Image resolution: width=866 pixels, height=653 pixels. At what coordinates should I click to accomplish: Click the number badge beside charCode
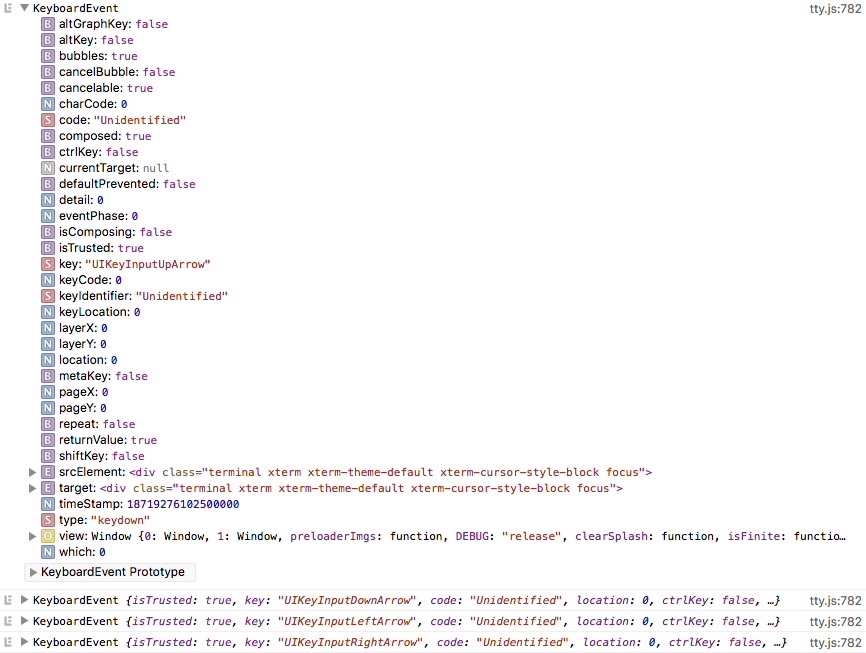(x=48, y=104)
